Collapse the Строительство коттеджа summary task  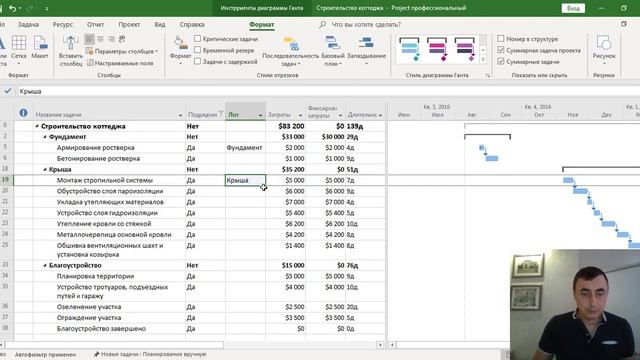point(37,126)
